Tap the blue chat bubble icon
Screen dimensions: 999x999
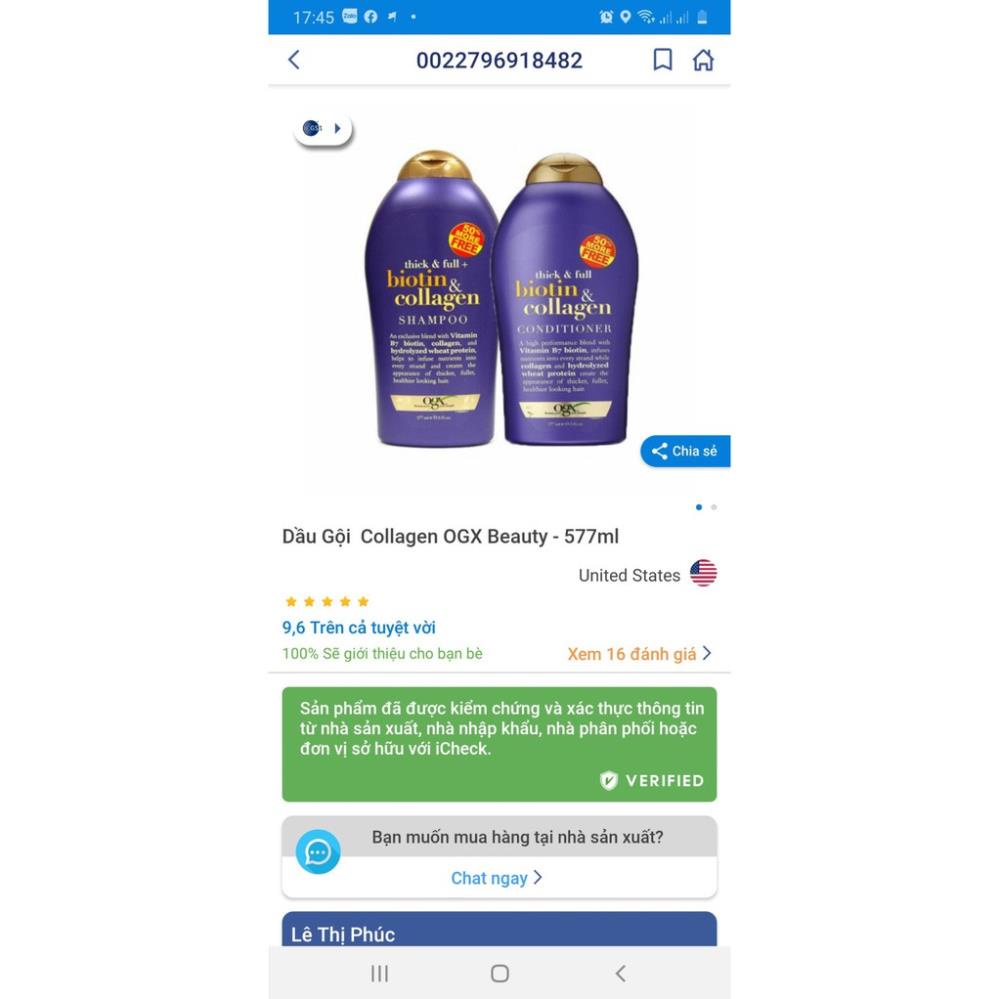(318, 852)
